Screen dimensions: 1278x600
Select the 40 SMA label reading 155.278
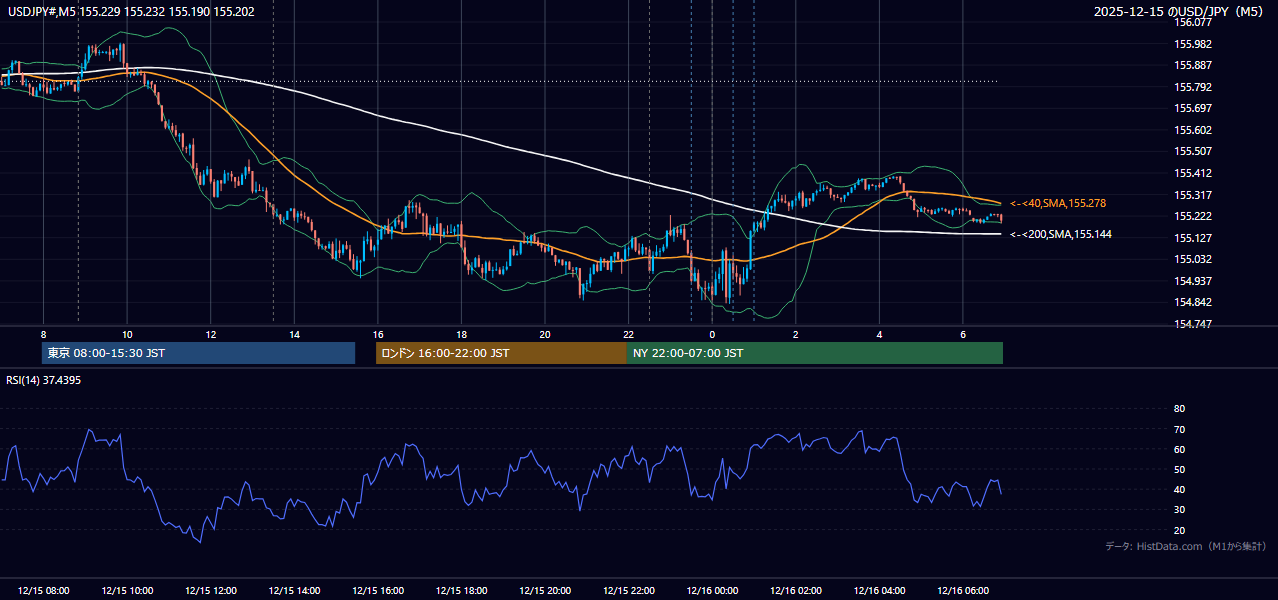[x=1058, y=203]
